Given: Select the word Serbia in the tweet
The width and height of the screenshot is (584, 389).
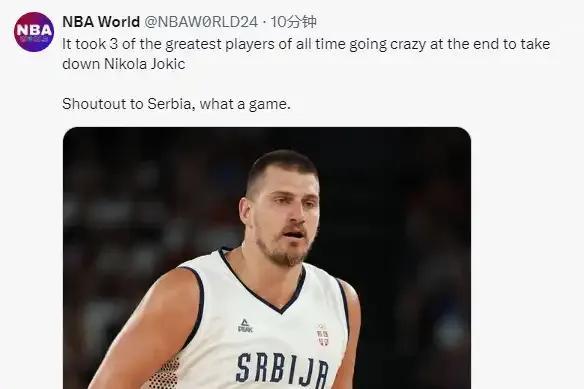Looking at the screenshot, I should point(169,104).
